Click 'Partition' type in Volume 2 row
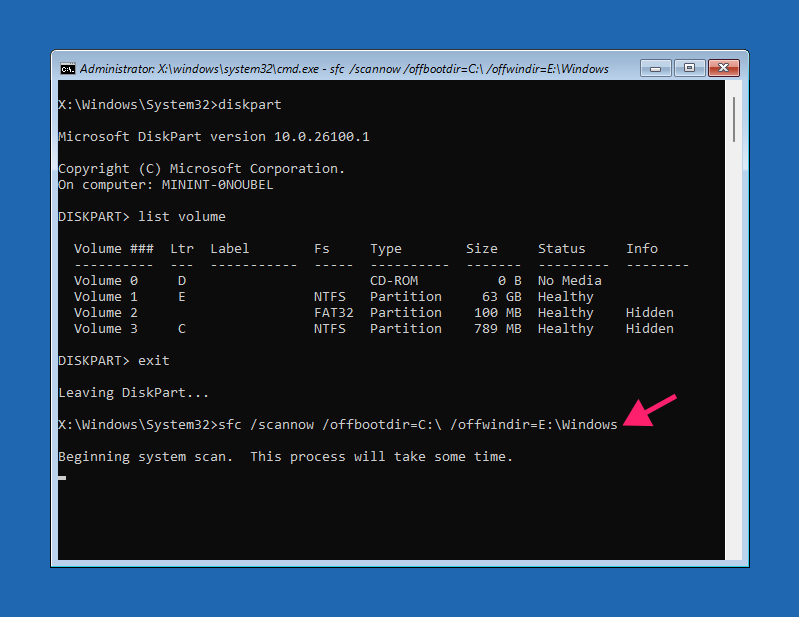 (x=406, y=312)
